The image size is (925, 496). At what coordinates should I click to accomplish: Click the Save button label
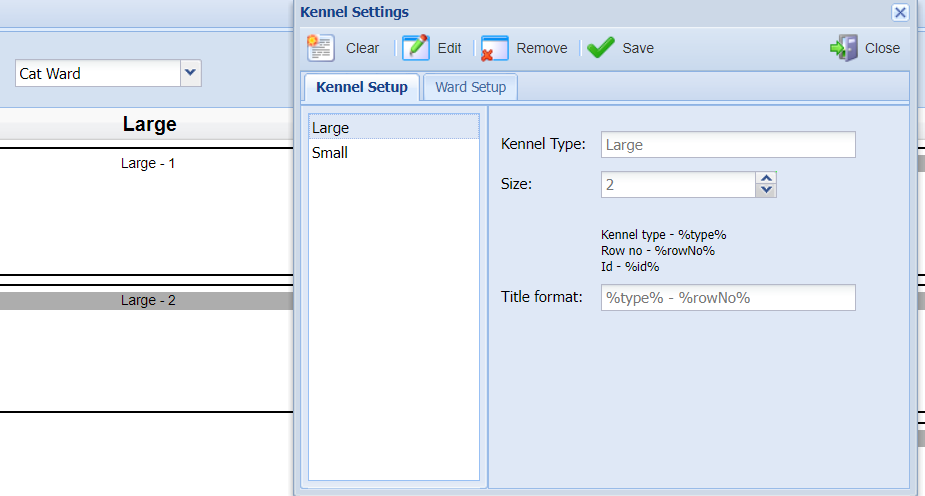coord(638,48)
